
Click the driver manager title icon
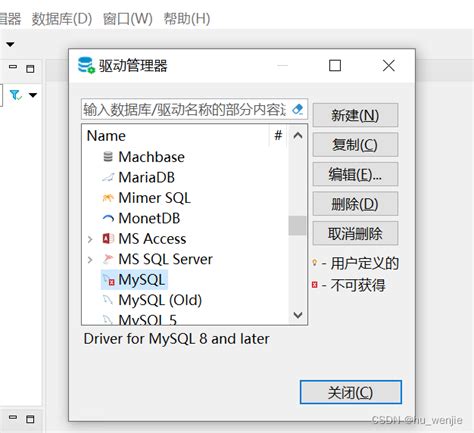(x=86, y=65)
